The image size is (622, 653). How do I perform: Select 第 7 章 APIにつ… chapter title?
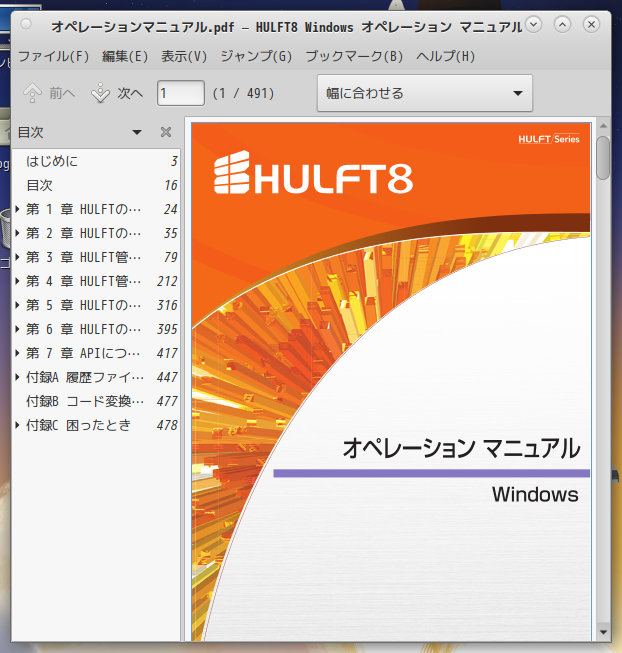coord(83,353)
